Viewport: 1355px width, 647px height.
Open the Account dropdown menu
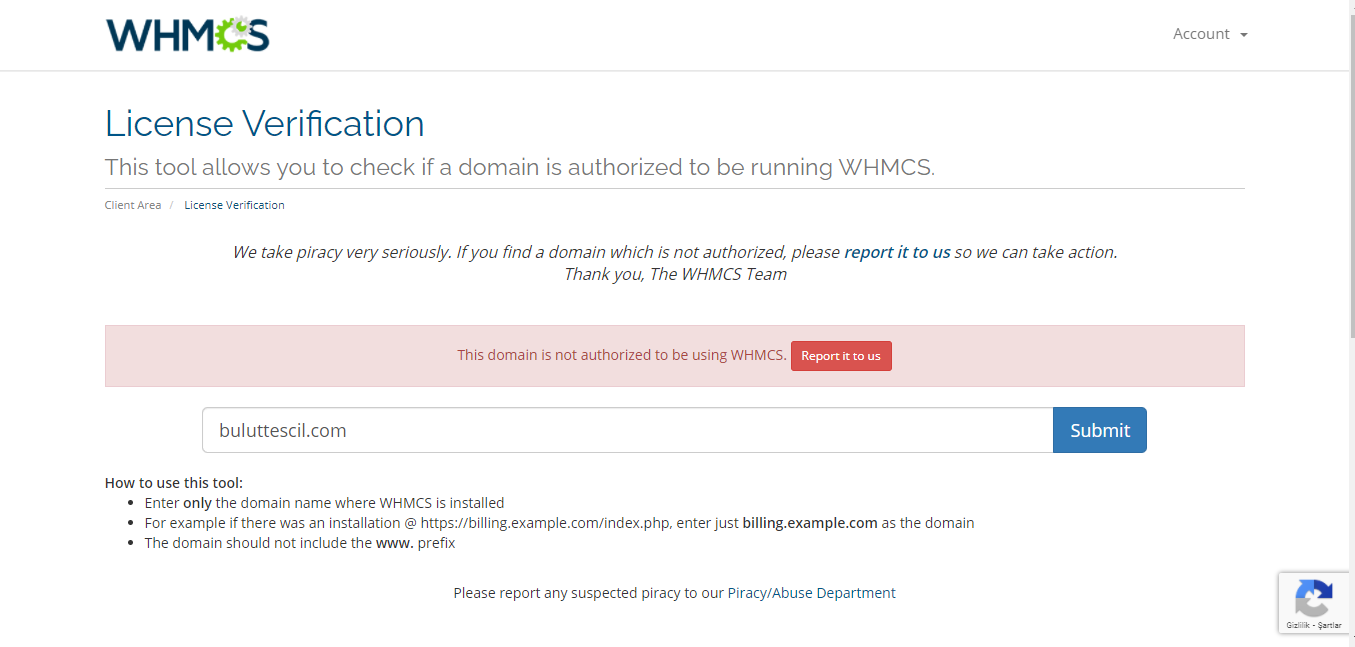1210,34
